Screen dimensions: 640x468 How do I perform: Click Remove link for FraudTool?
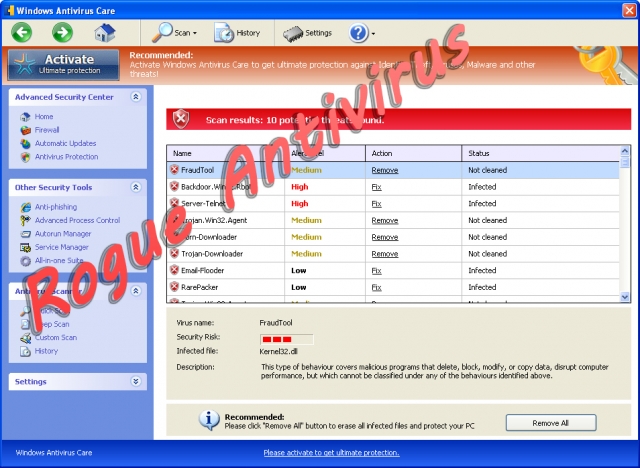(384, 171)
